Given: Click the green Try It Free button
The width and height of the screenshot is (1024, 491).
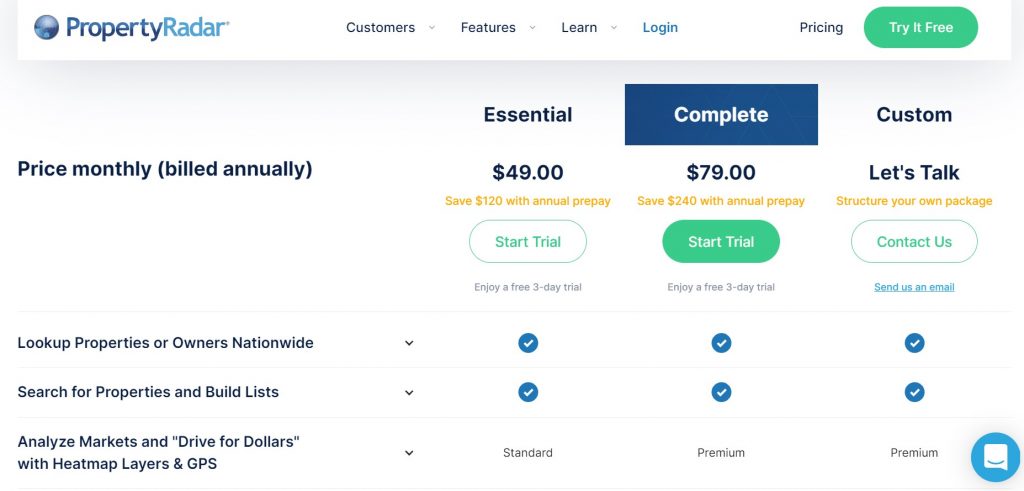Looking at the screenshot, I should (920, 27).
